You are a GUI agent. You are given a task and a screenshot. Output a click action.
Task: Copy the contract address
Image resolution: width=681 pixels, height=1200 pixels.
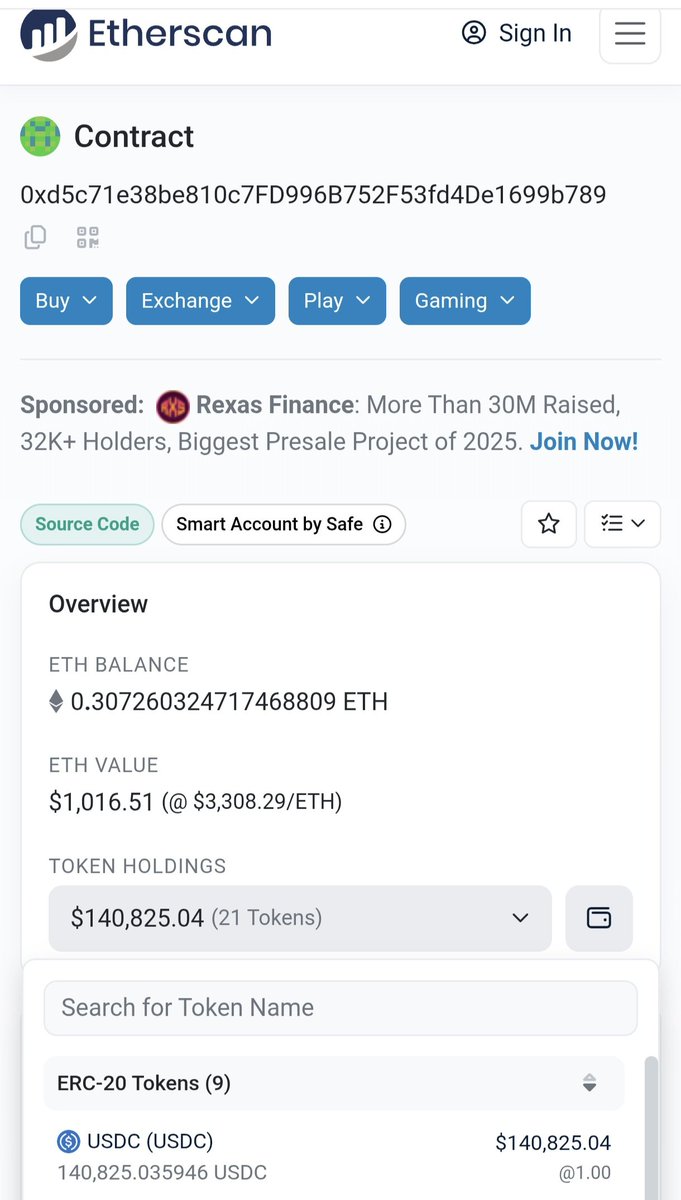tap(35, 237)
